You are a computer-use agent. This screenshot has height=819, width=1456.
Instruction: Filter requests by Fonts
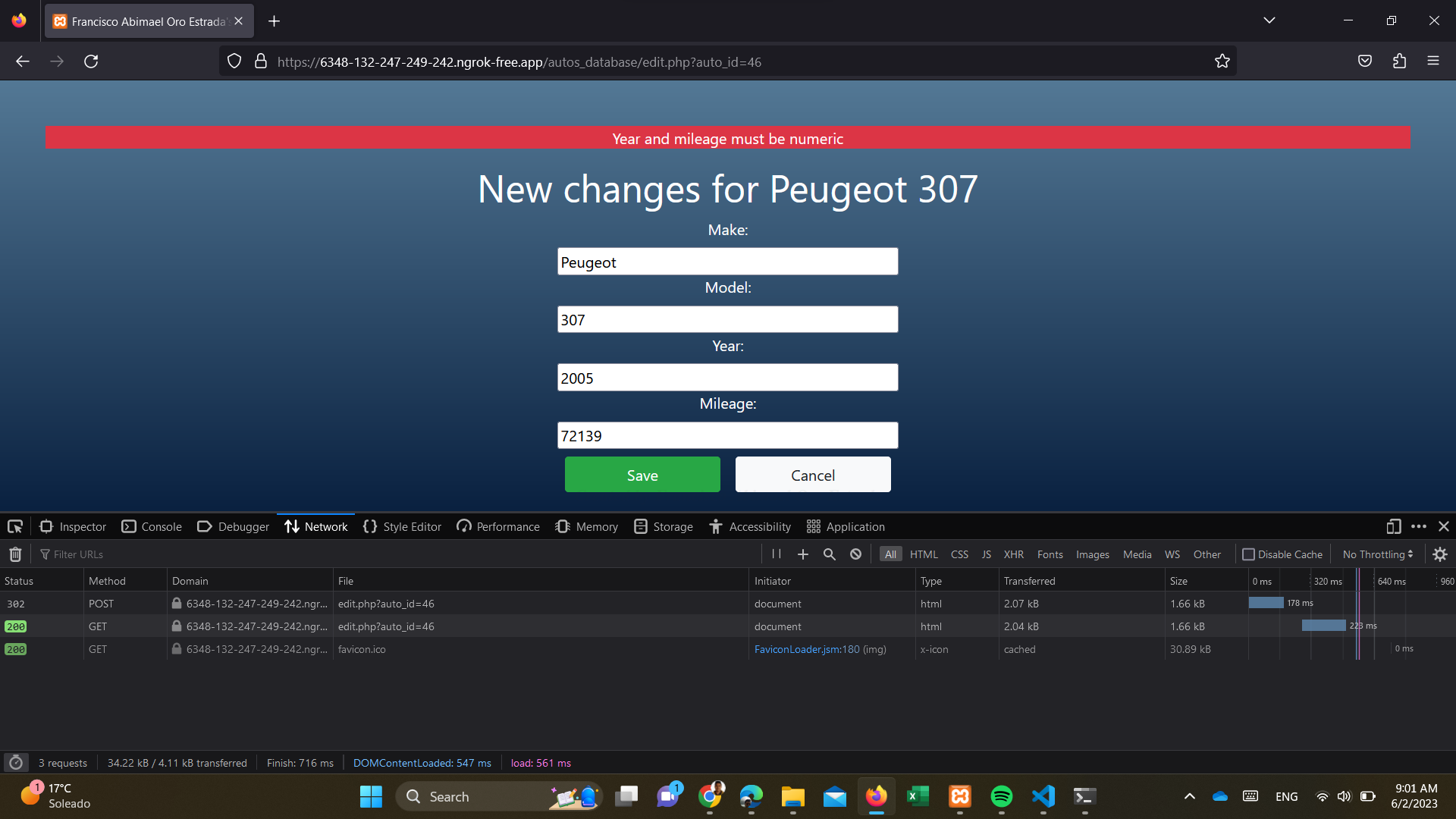[x=1050, y=554]
